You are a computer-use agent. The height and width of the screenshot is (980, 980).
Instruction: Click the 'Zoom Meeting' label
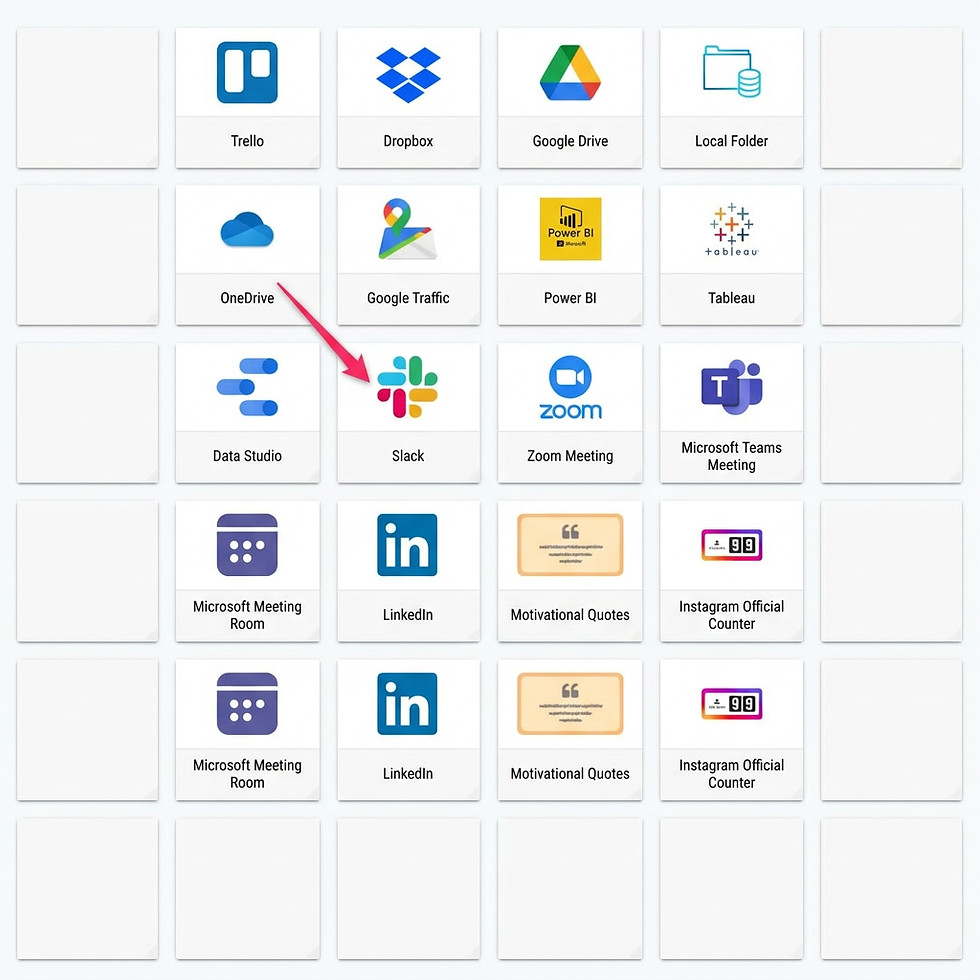point(570,456)
